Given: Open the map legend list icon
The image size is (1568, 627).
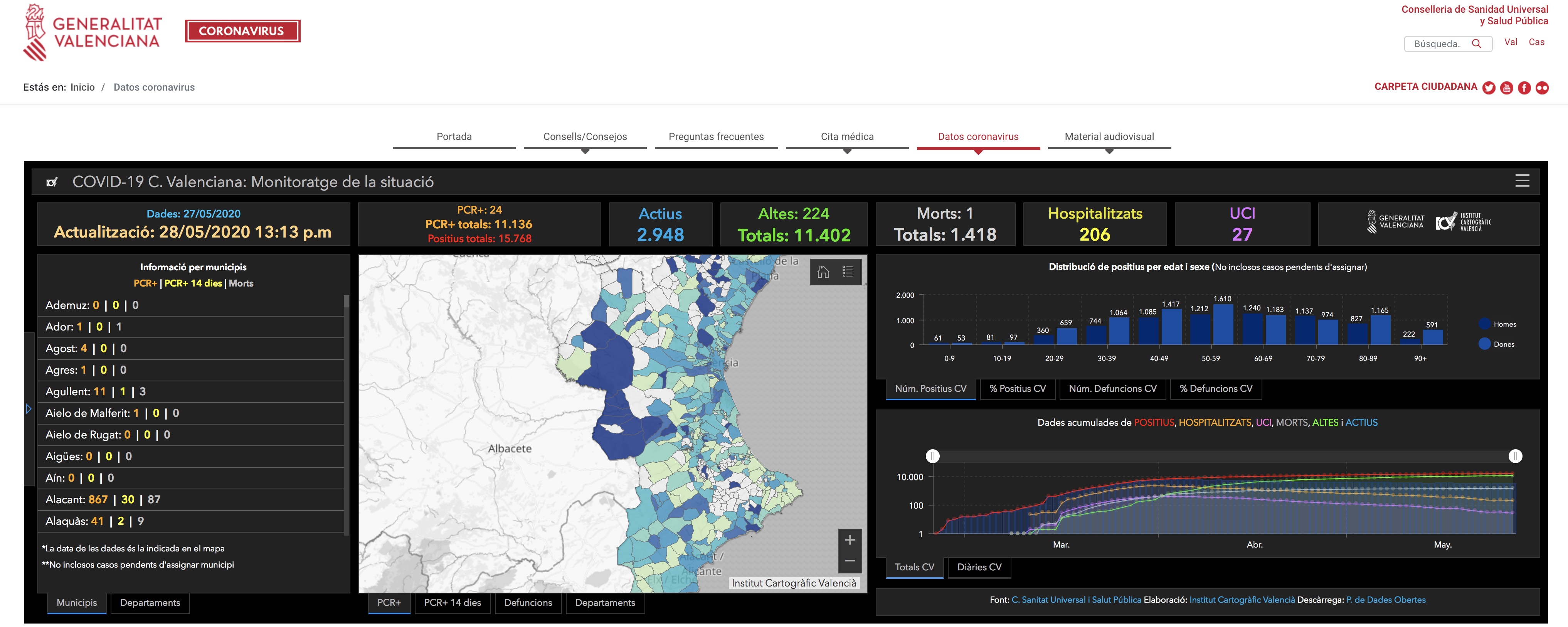Looking at the screenshot, I should click(x=848, y=271).
